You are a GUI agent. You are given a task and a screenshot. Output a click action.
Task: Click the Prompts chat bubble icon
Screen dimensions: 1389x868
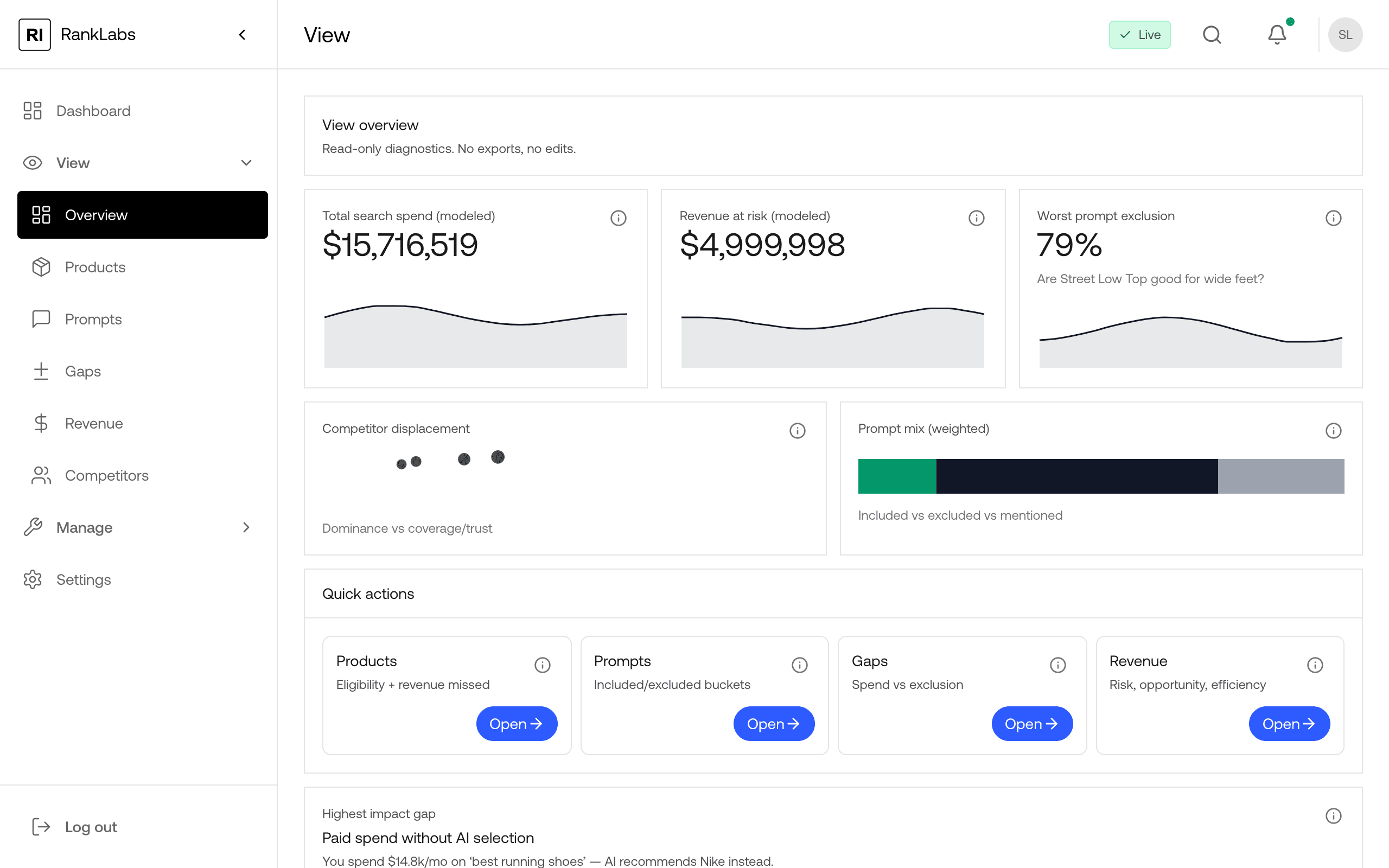click(40, 318)
